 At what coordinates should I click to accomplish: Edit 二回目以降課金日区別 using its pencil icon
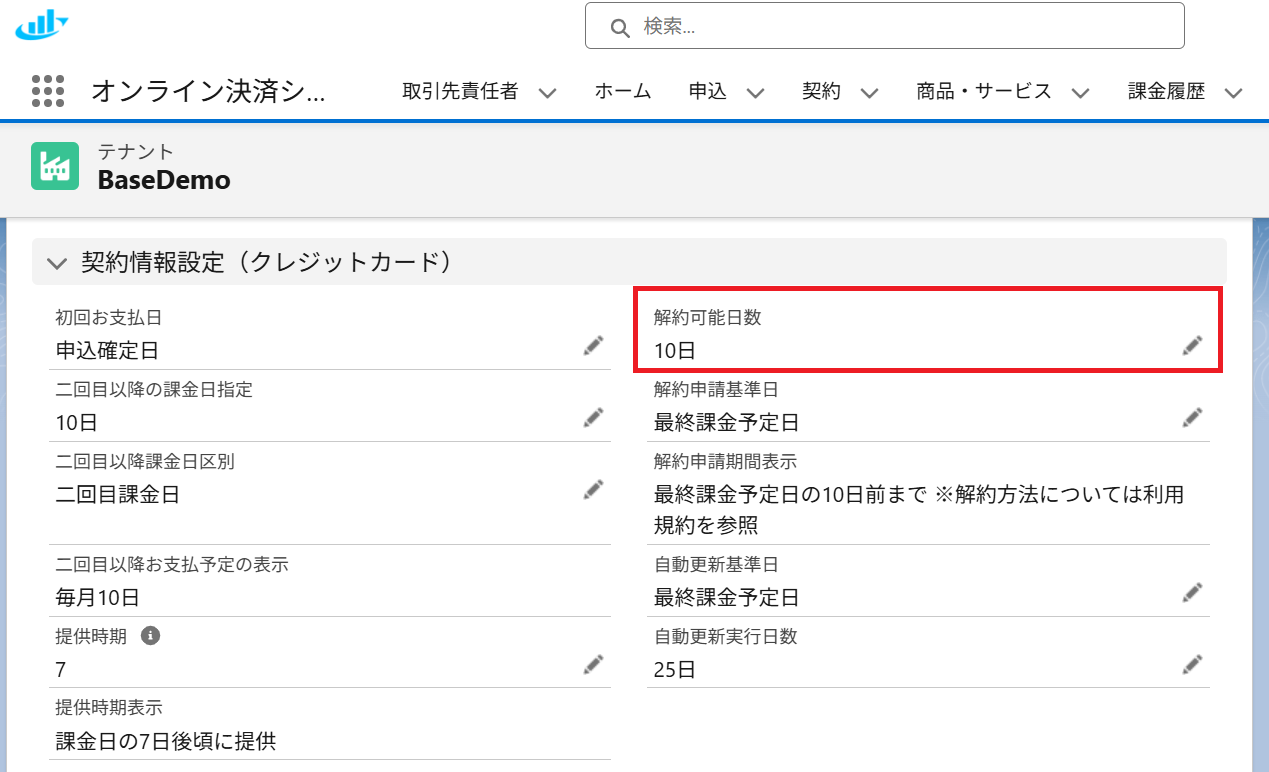[594, 489]
